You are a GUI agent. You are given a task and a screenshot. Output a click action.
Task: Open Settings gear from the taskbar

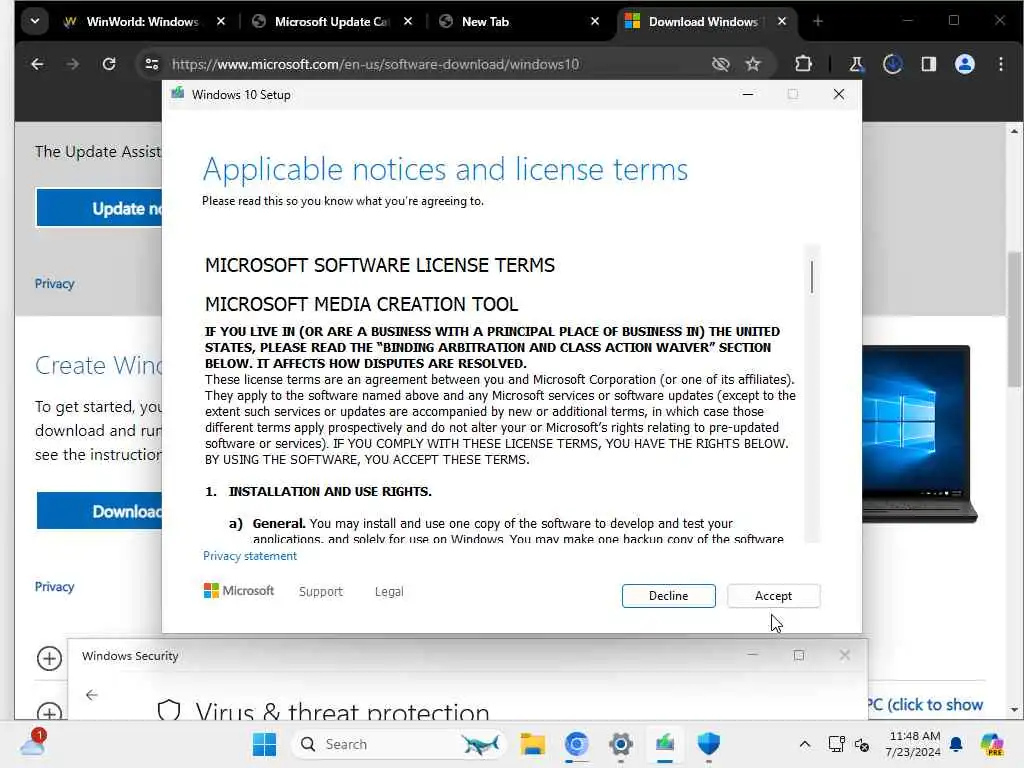[x=620, y=744]
